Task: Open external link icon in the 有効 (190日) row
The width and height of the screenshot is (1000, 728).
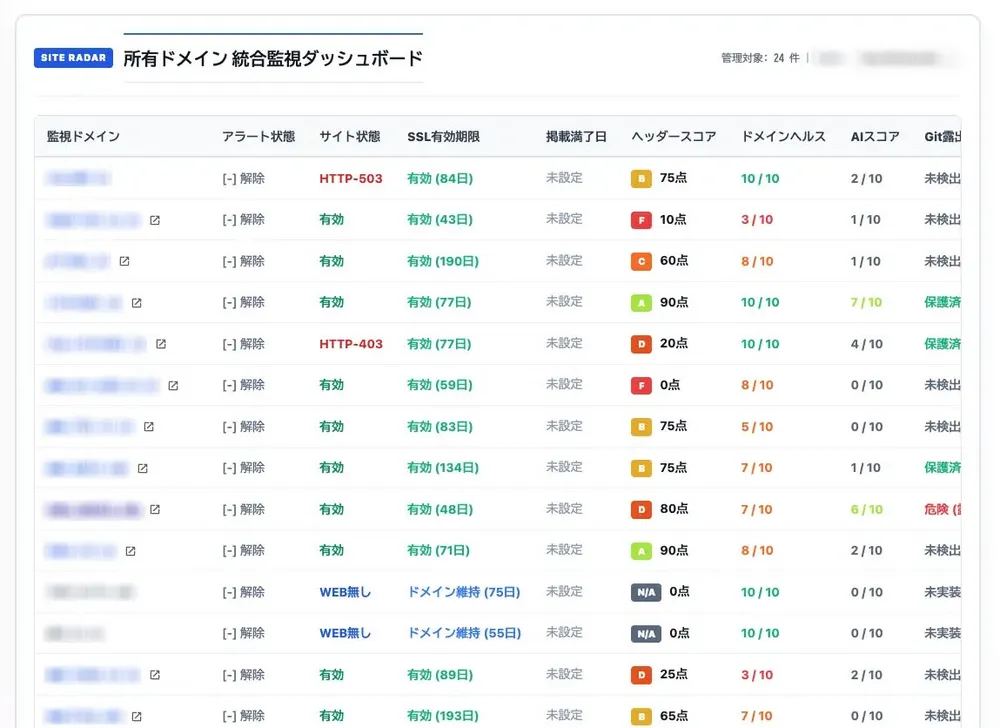Action: click(124, 261)
